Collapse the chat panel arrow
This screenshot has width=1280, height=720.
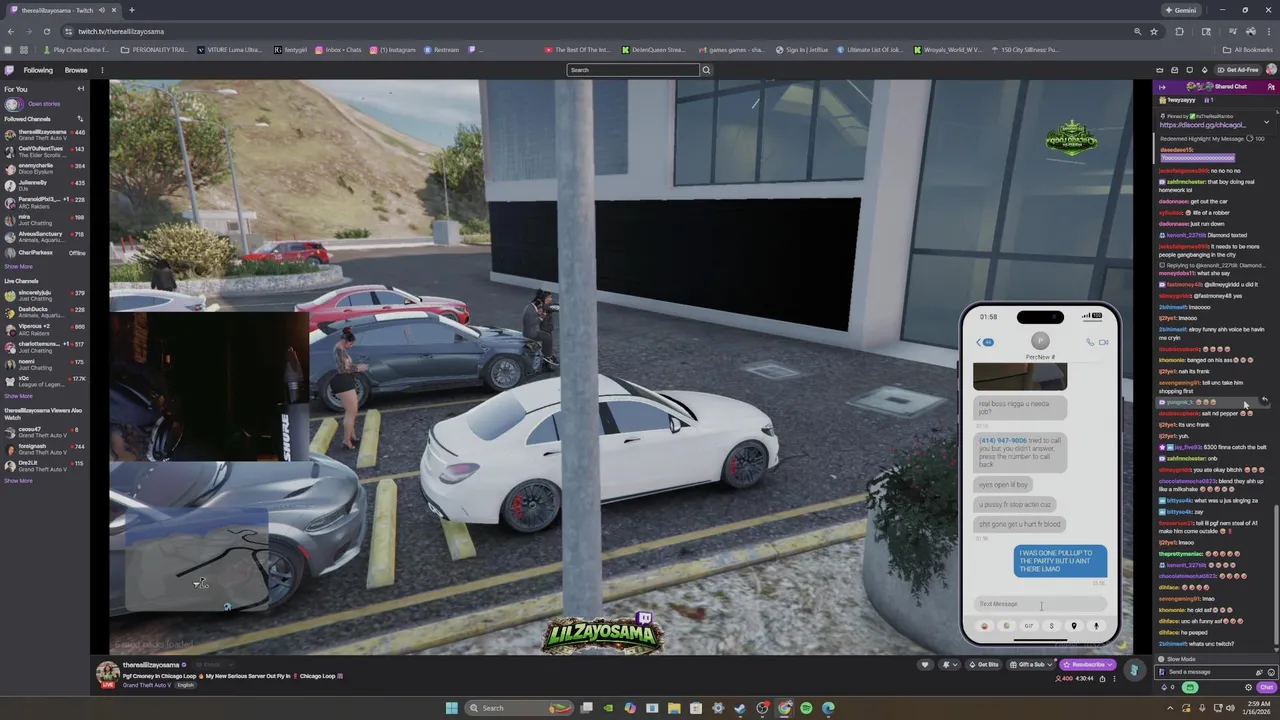tap(1162, 87)
